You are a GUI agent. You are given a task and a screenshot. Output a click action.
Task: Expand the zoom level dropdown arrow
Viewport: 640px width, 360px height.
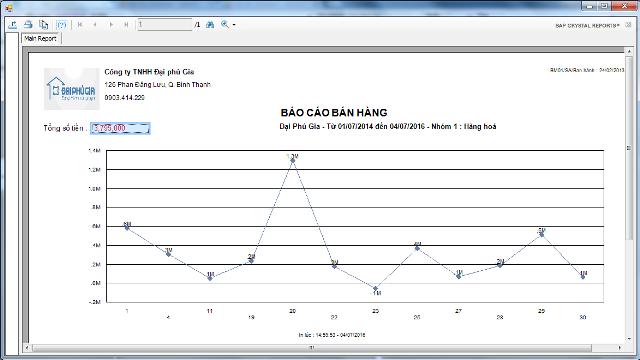pos(234,25)
